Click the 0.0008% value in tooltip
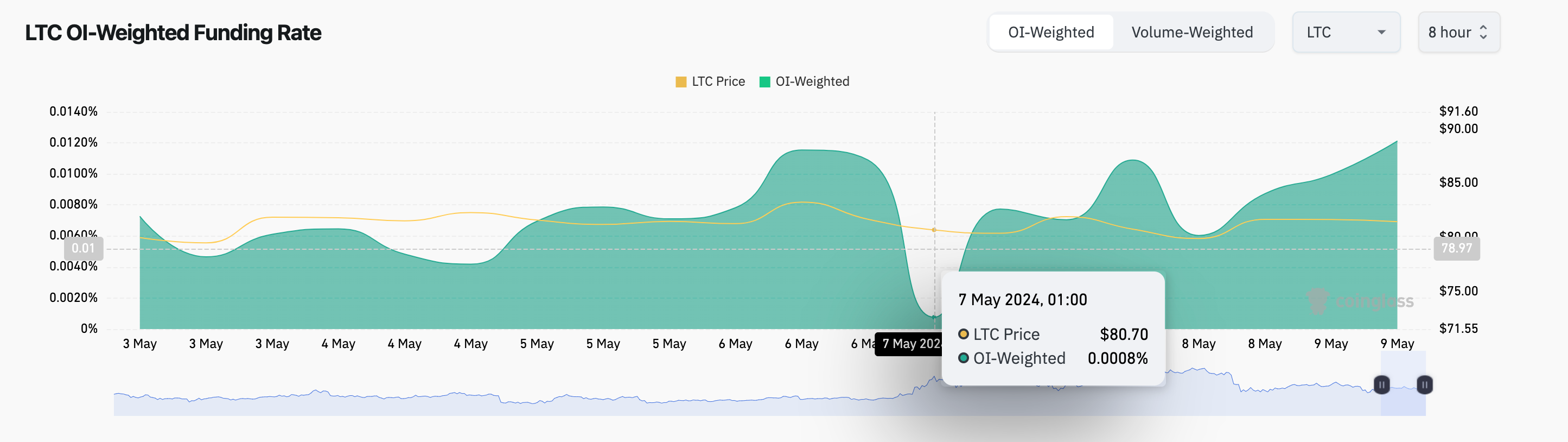Image resolution: width=1568 pixels, height=442 pixels. (1118, 358)
